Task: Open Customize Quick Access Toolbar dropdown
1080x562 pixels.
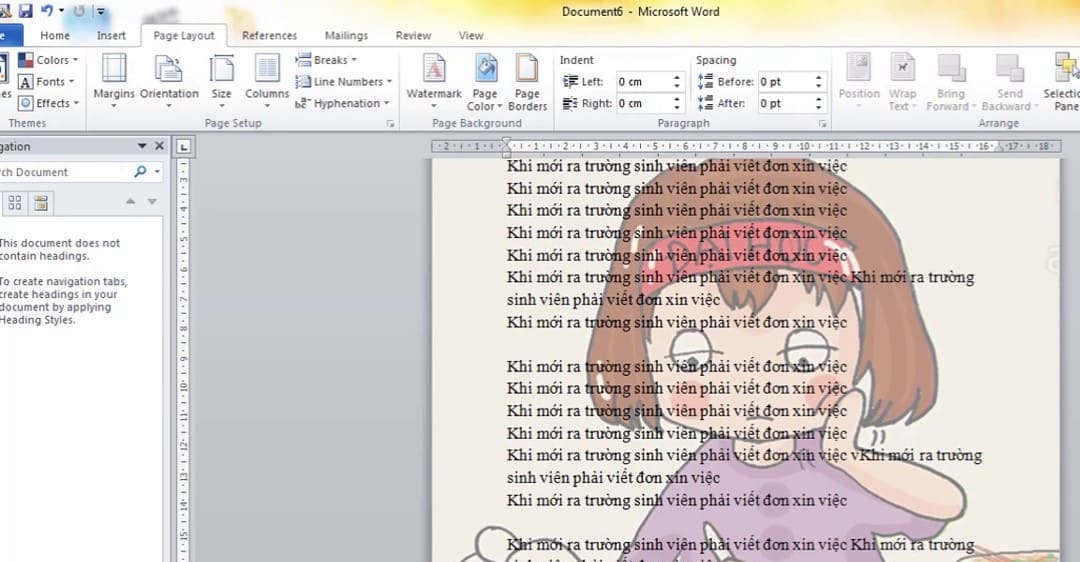Action: [101, 11]
